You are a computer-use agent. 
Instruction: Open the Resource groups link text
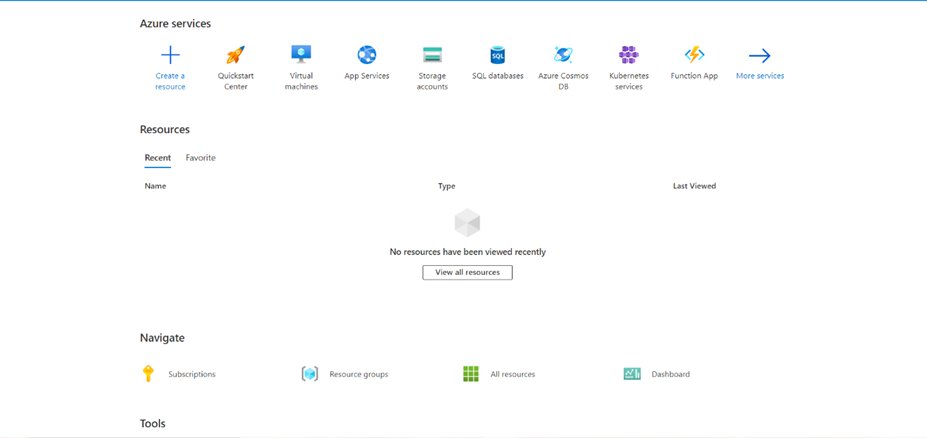pyautogui.click(x=359, y=374)
